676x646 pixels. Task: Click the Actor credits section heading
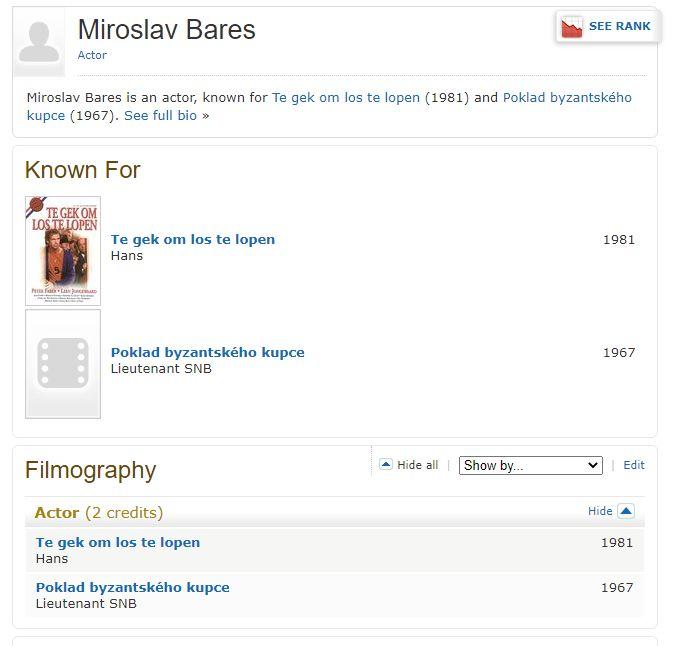pyautogui.click(x=57, y=512)
